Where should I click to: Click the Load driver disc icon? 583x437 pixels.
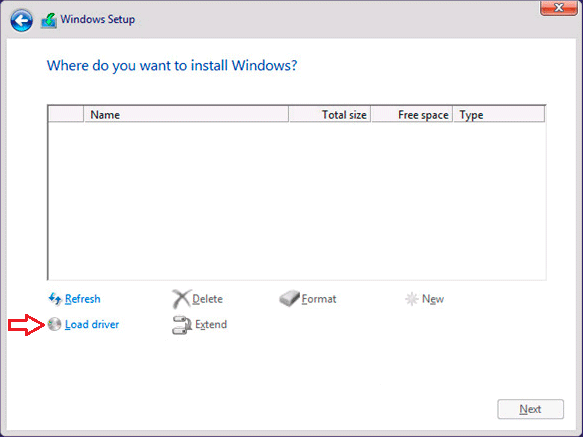54,324
